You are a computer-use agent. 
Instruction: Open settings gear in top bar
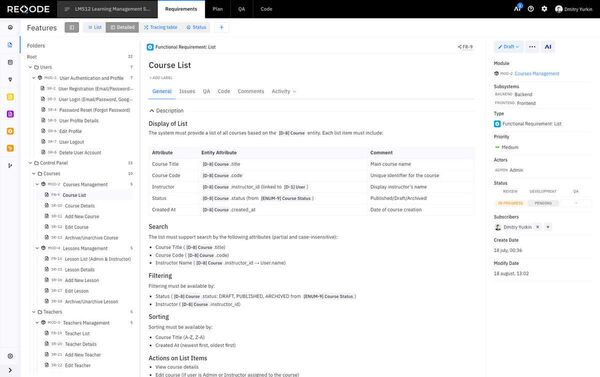pyautogui.click(x=544, y=9)
